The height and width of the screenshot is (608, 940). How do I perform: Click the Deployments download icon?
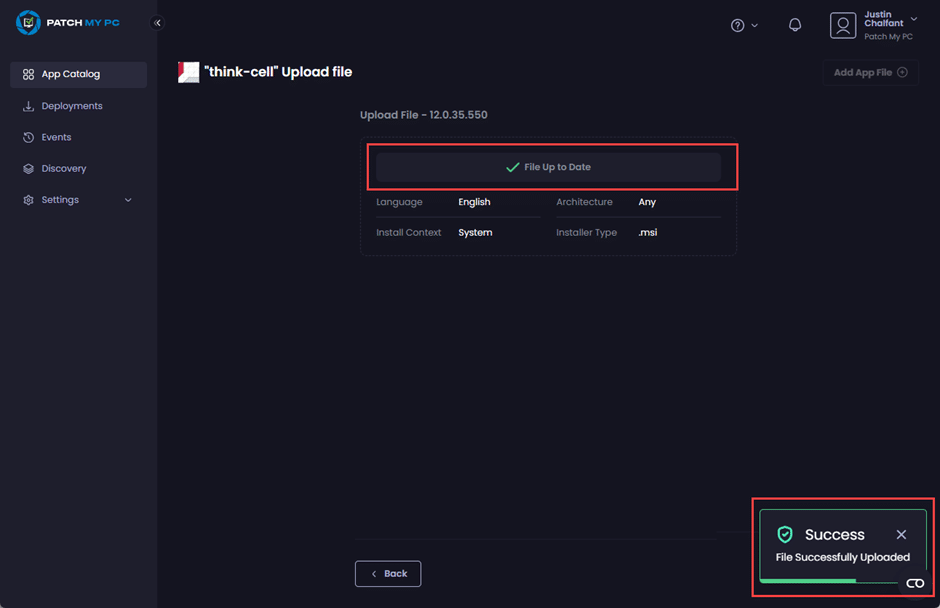pyautogui.click(x=28, y=106)
